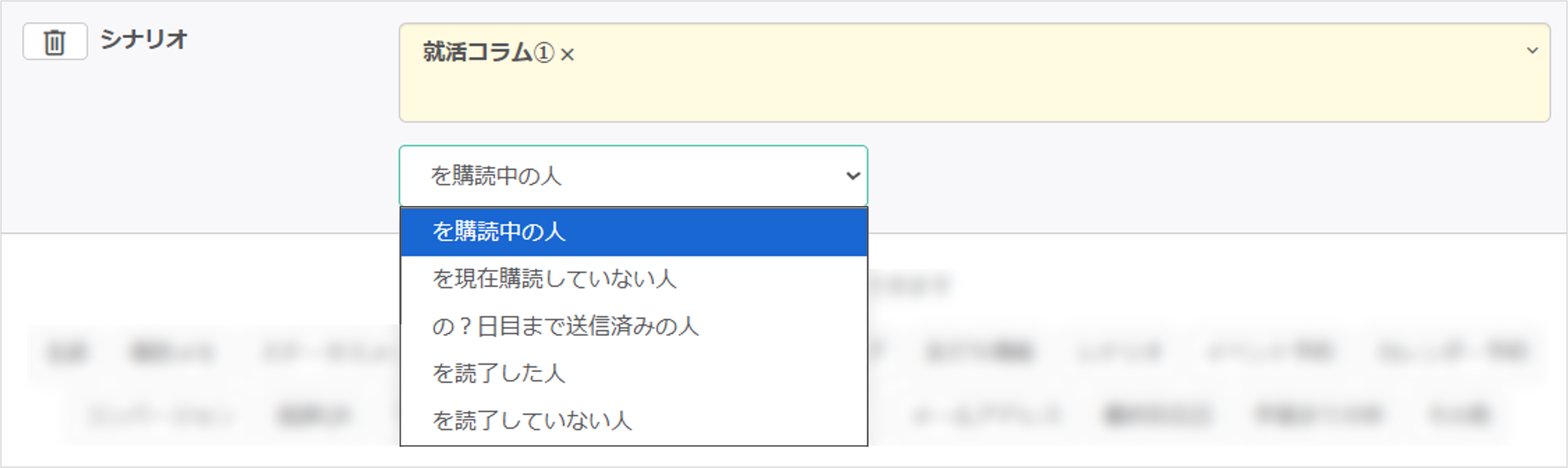Click empty area of yellow scenario field
Image resolution: width=1568 pixels, height=468 pixels.
974,85
